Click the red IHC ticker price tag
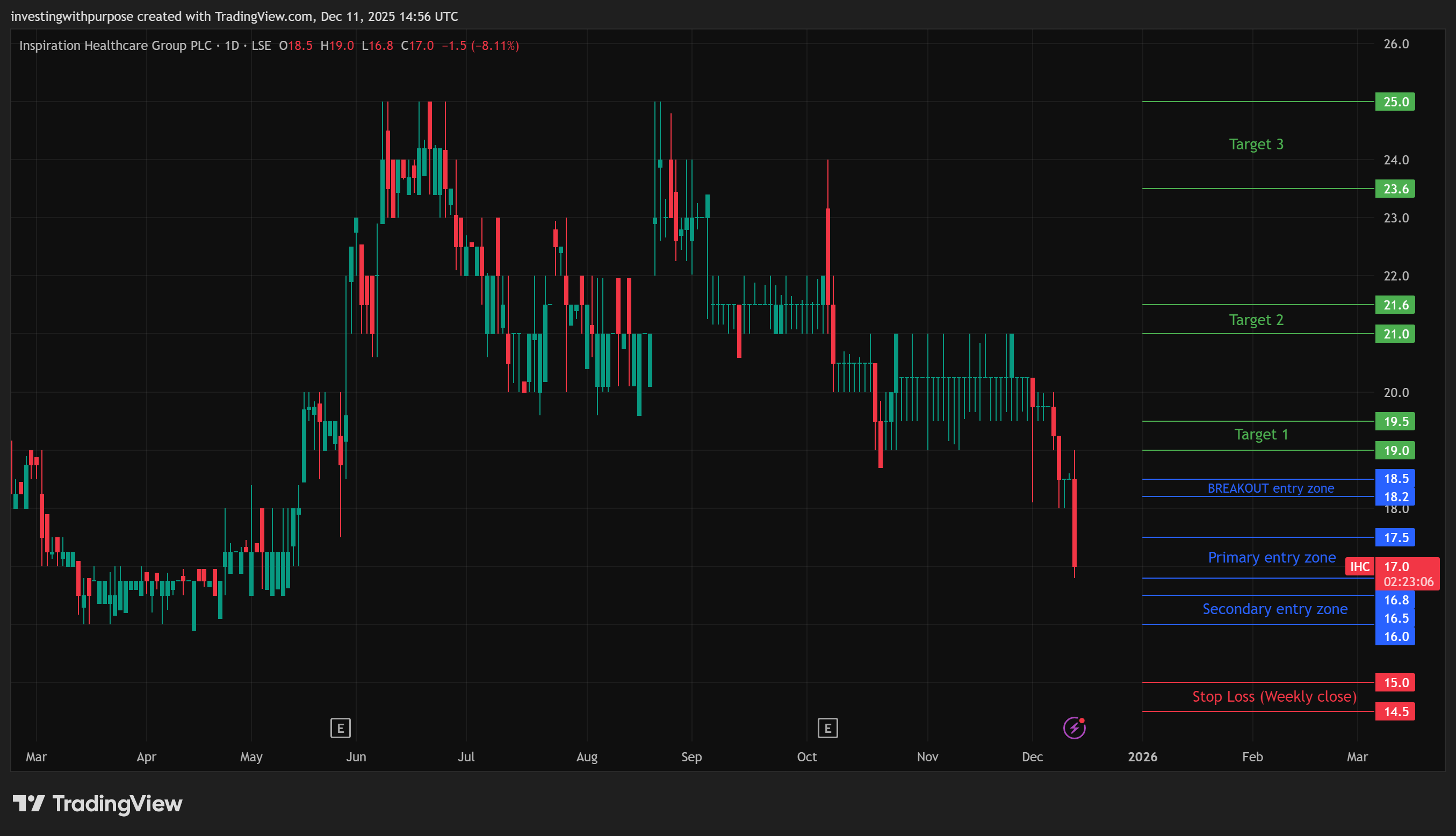The width and height of the screenshot is (1456, 836). coord(1359,567)
